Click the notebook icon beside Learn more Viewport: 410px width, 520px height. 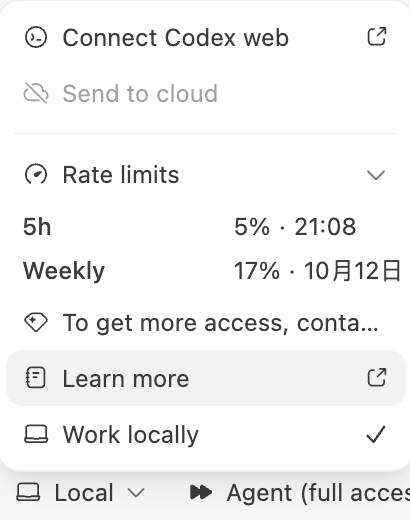tap(35, 378)
